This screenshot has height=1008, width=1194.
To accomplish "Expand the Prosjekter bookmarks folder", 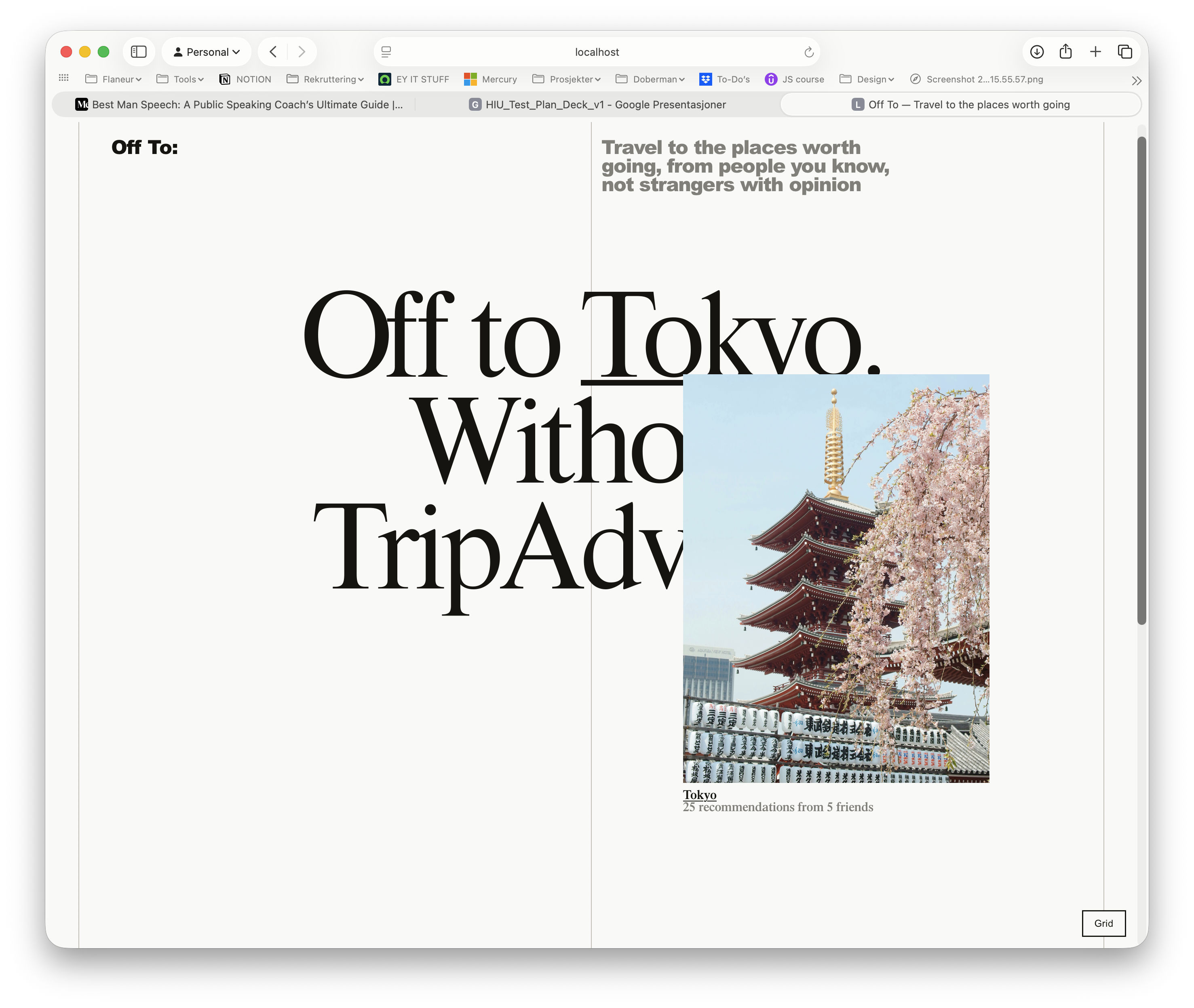I will 566,80.
